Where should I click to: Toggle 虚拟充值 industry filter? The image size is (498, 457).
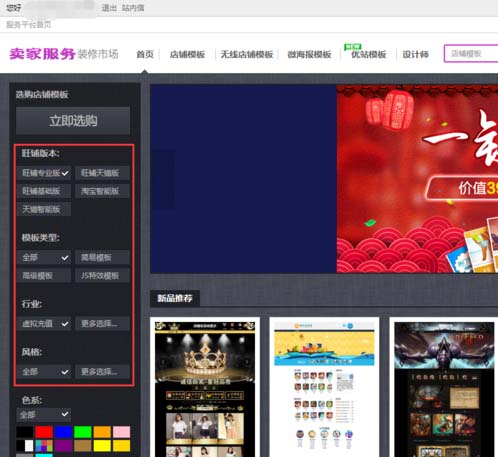point(44,324)
